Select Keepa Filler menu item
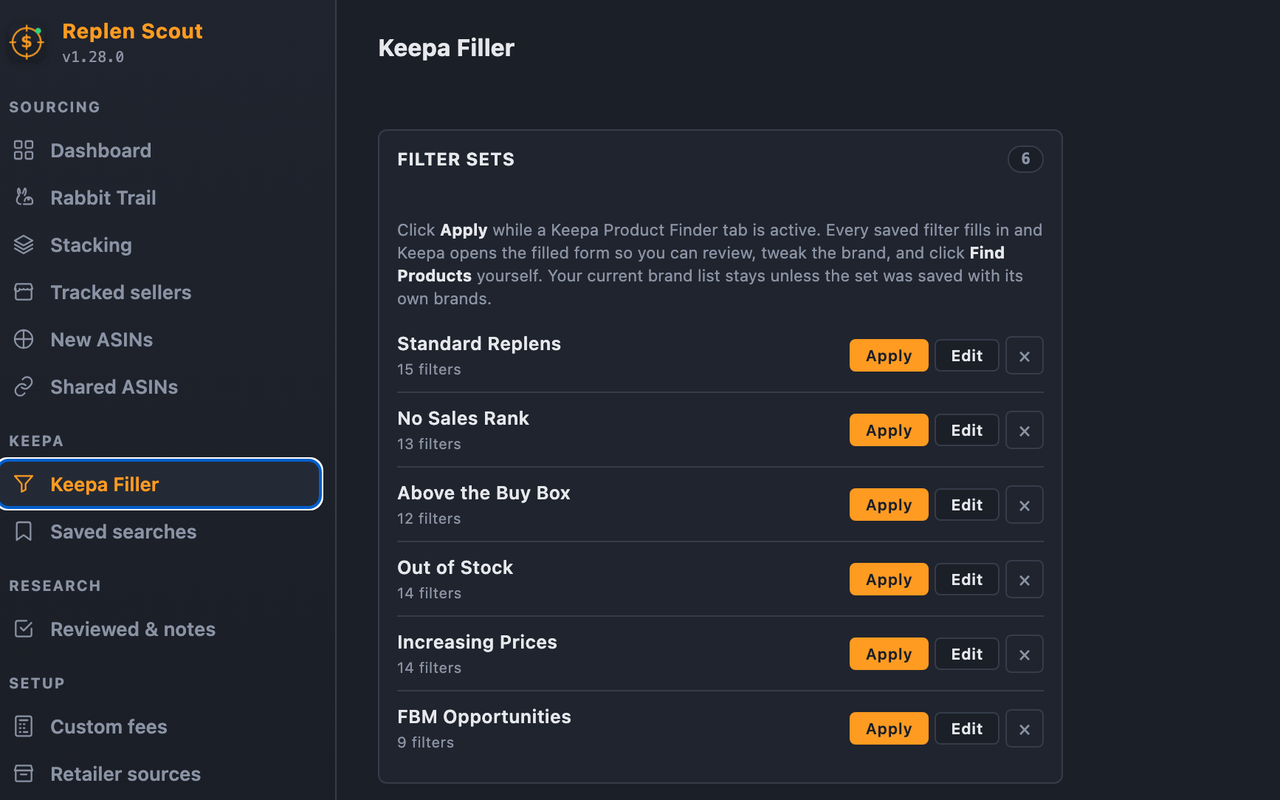The height and width of the screenshot is (800, 1280). (x=162, y=484)
